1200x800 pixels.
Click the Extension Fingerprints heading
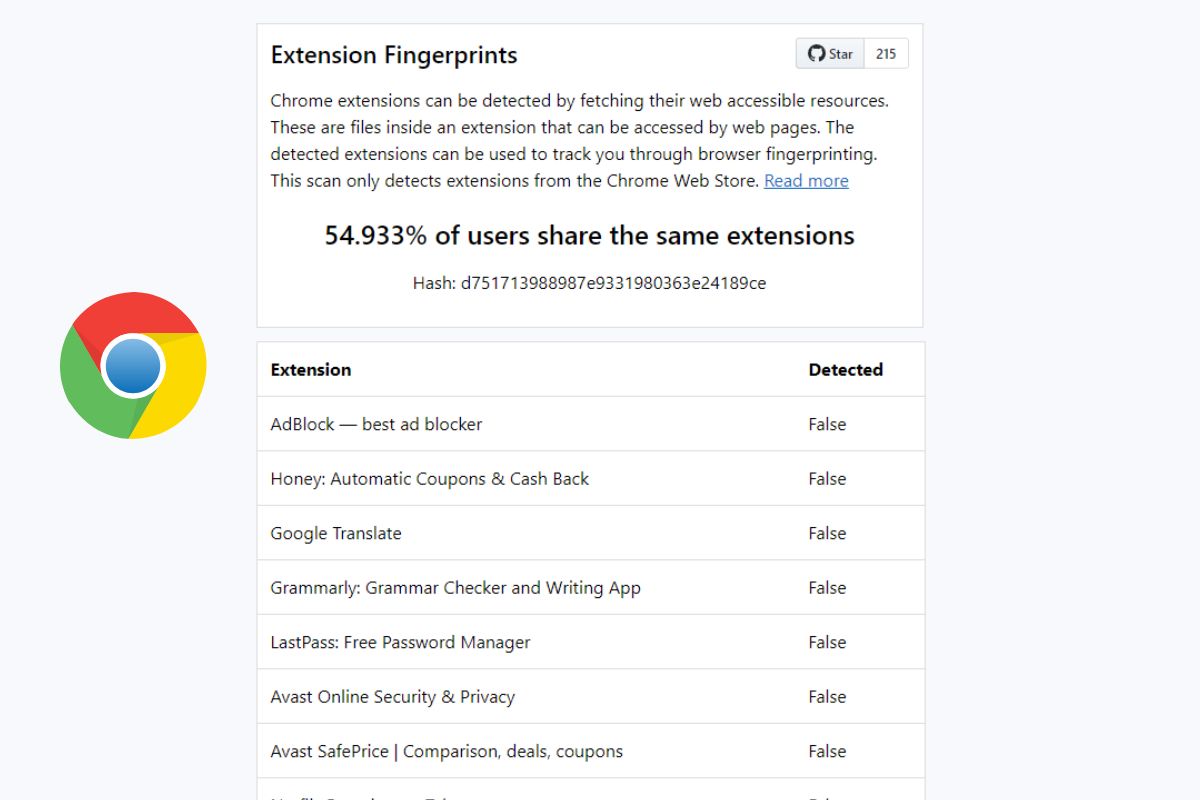point(394,55)
